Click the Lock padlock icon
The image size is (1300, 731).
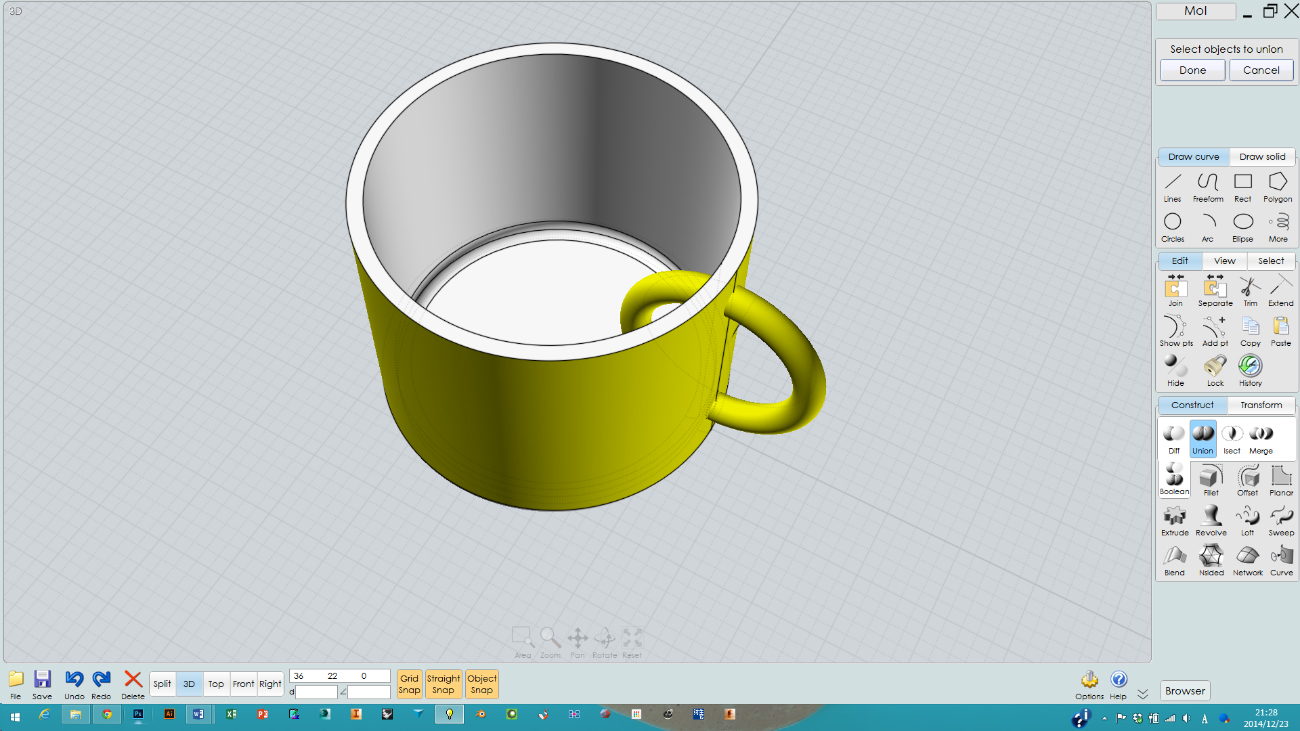point(1215,370)
